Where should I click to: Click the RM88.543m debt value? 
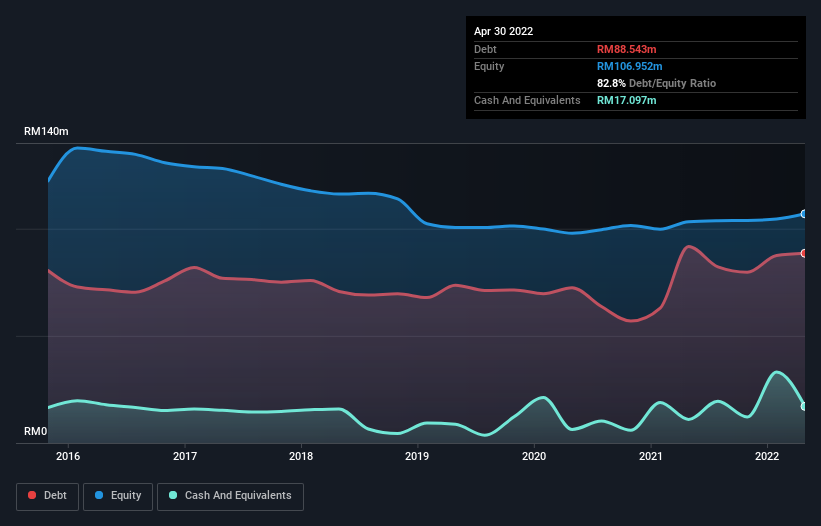point(627,49)
